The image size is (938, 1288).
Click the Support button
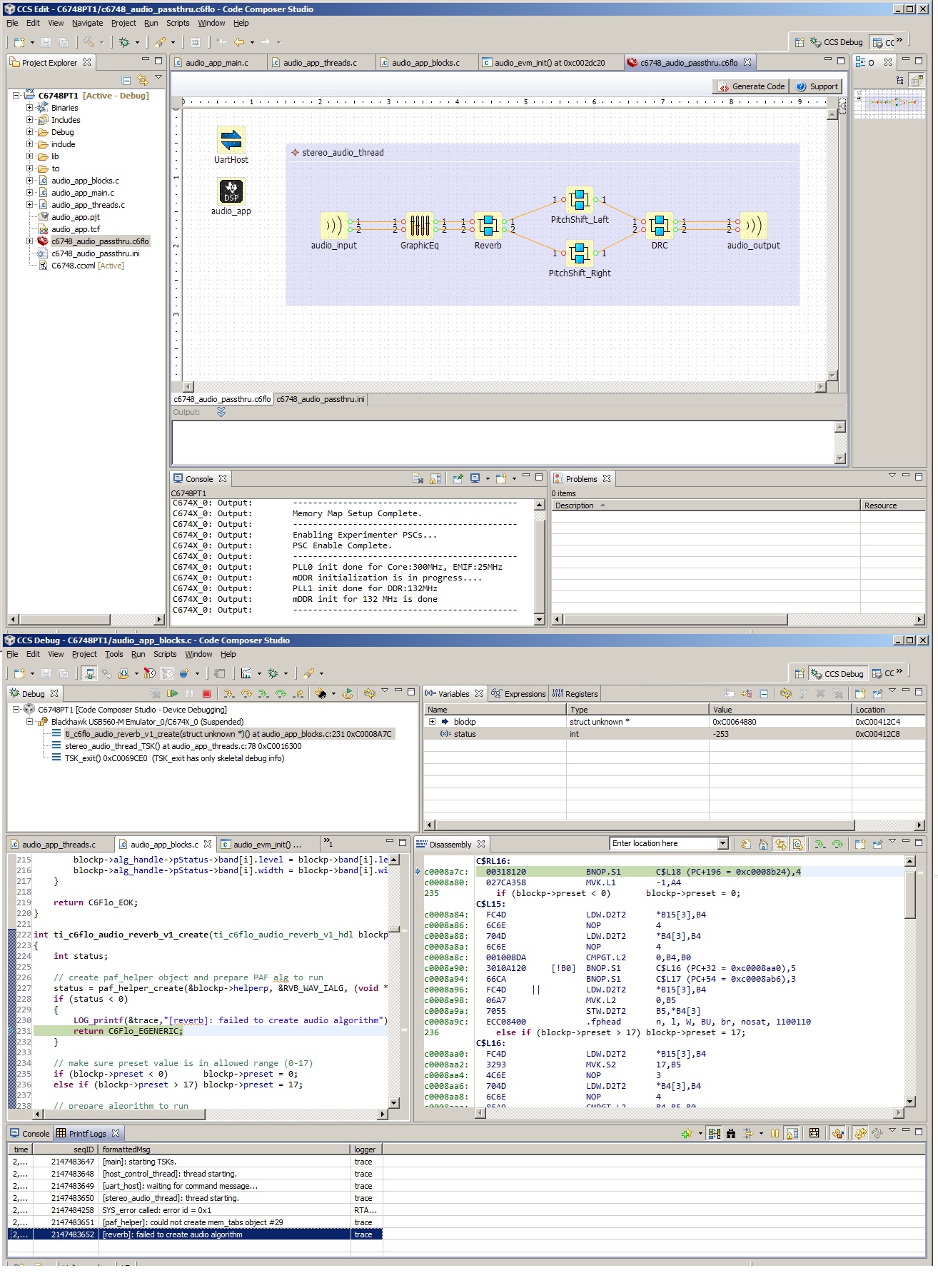[x=817, y=86]
